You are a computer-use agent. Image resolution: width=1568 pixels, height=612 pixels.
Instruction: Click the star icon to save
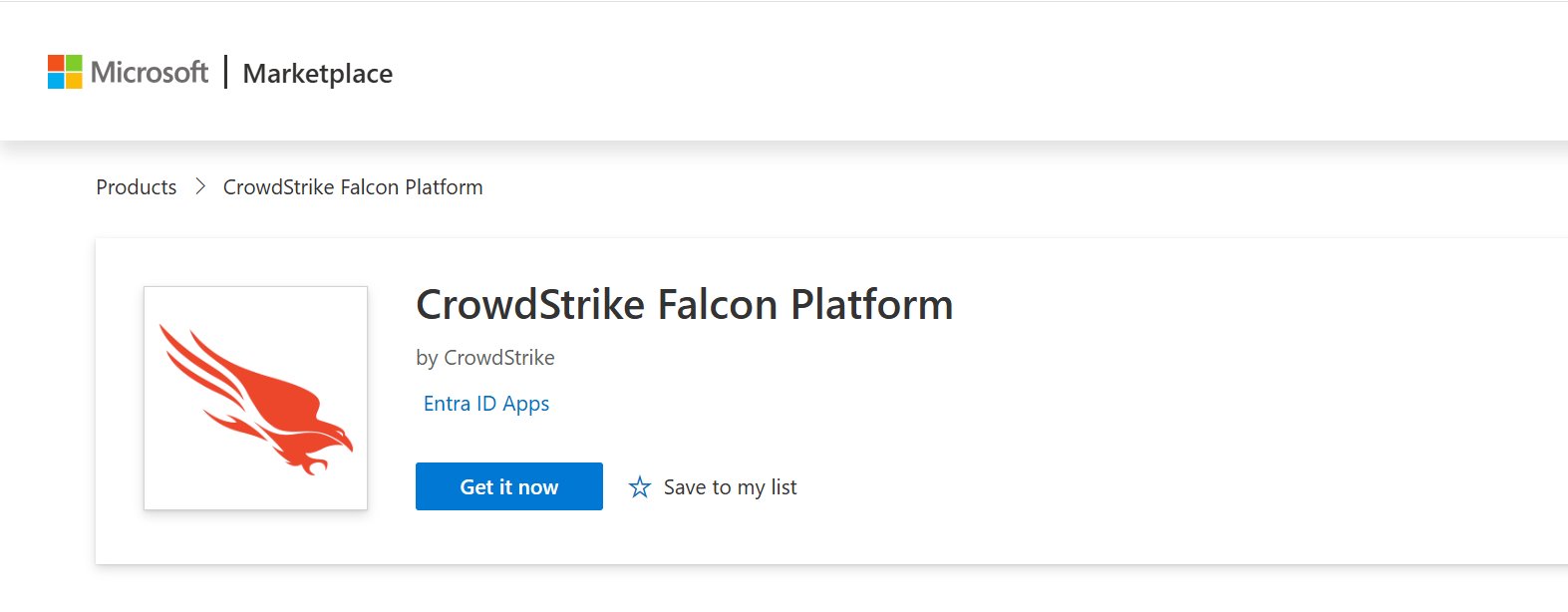(640, 487)
